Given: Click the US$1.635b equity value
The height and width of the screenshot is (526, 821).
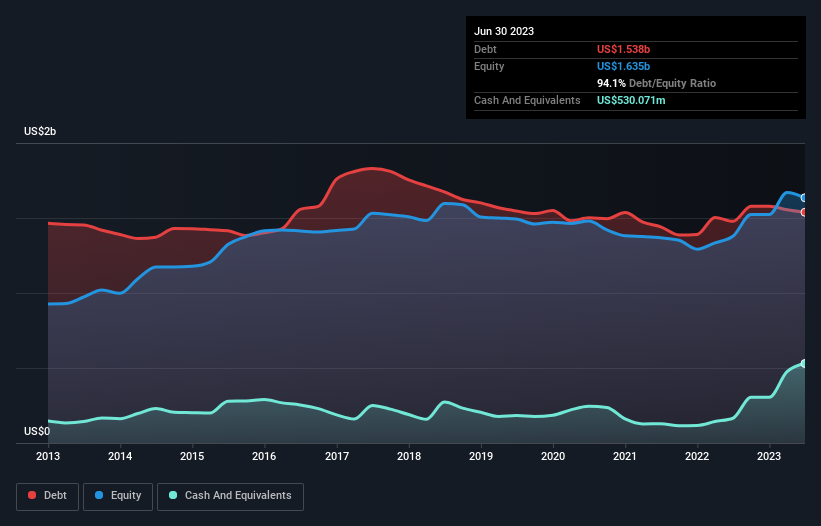Looking at the screenshot, I should click(623, 66).
